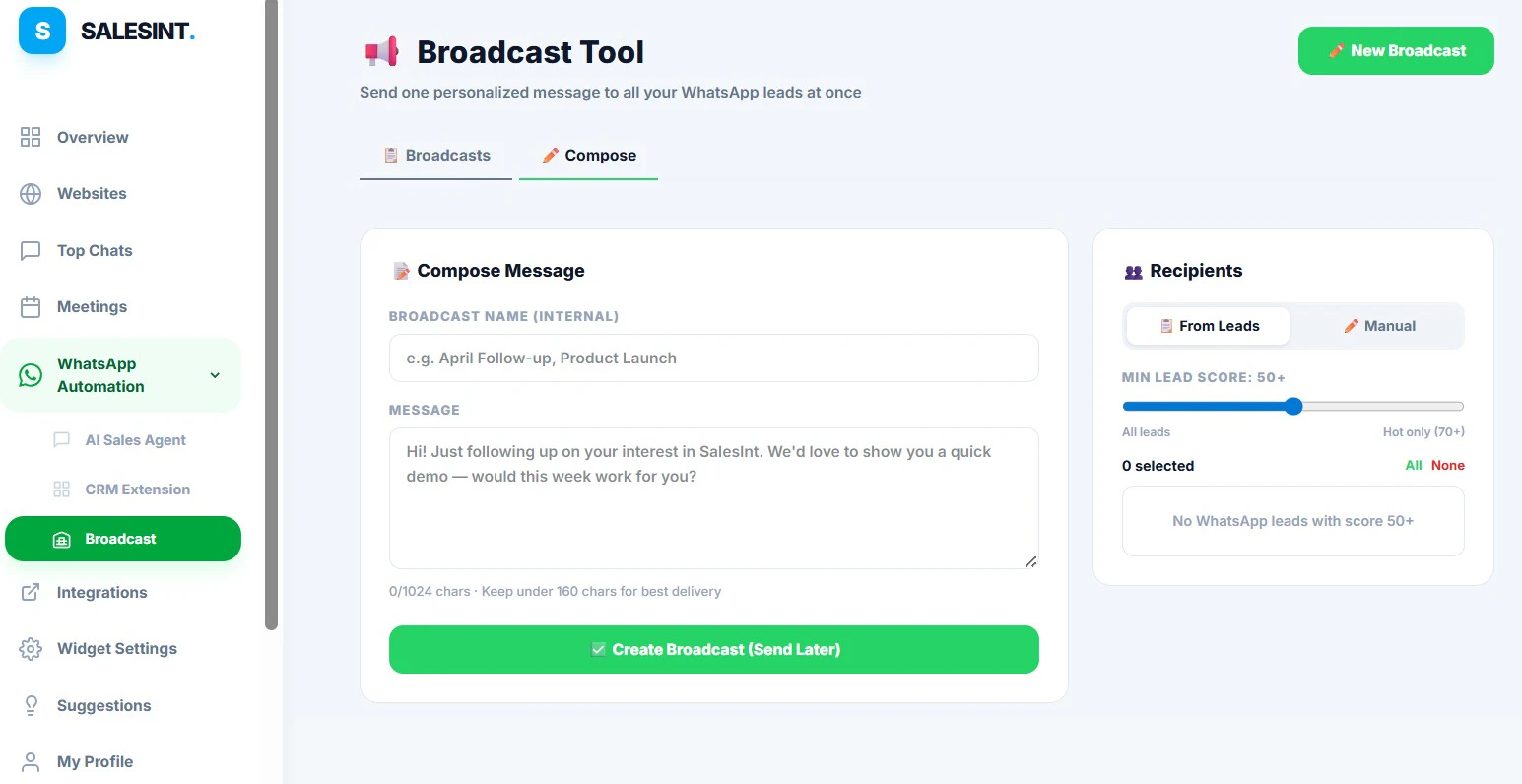The image size is (1522, 784).
Task: Click the Suggestions lightbulb icon
Action: (31, 705)
